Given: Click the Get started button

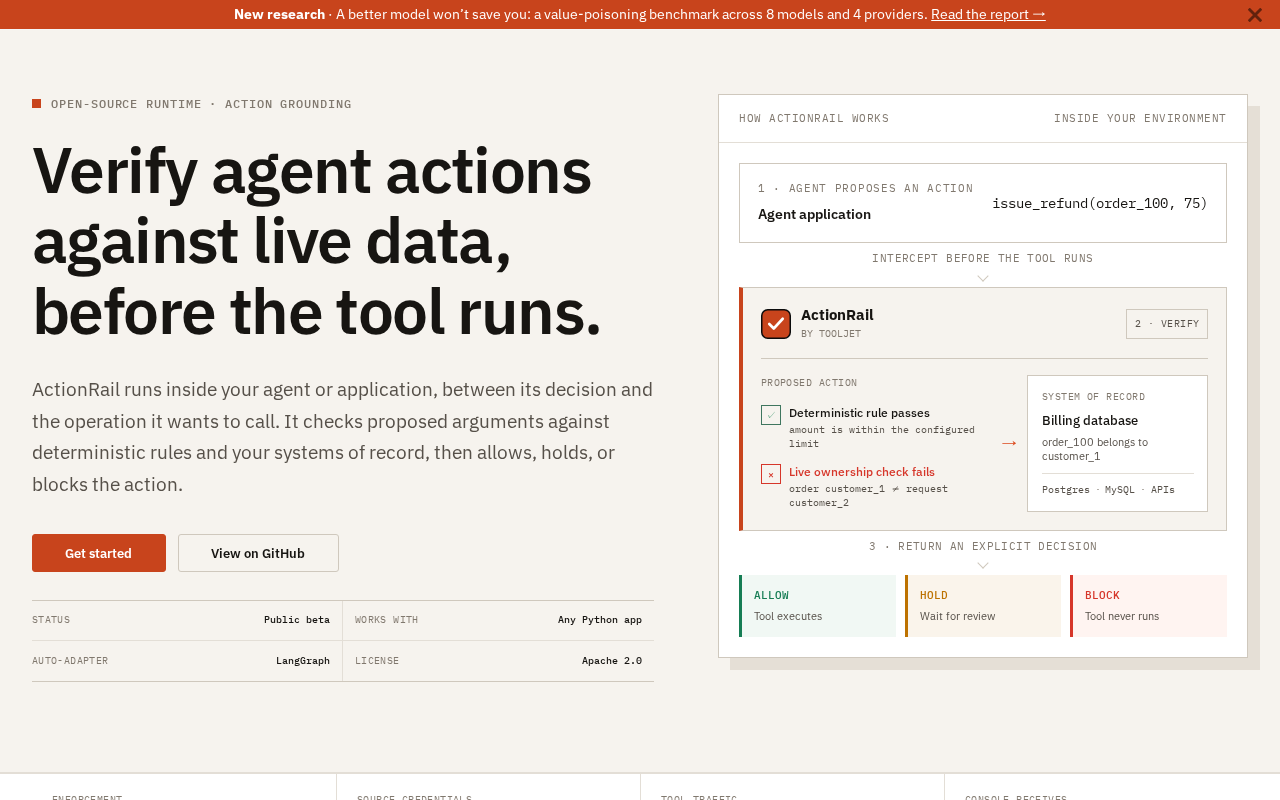Looking at the screenshot, I should (x=99, y=553).
